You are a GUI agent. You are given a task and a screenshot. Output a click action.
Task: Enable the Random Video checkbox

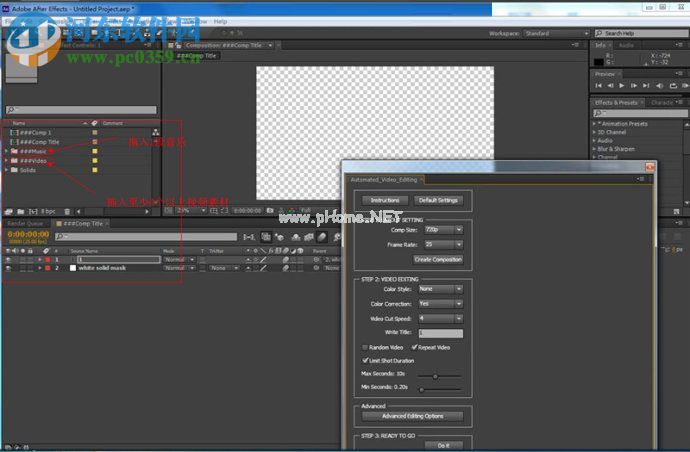365,347
